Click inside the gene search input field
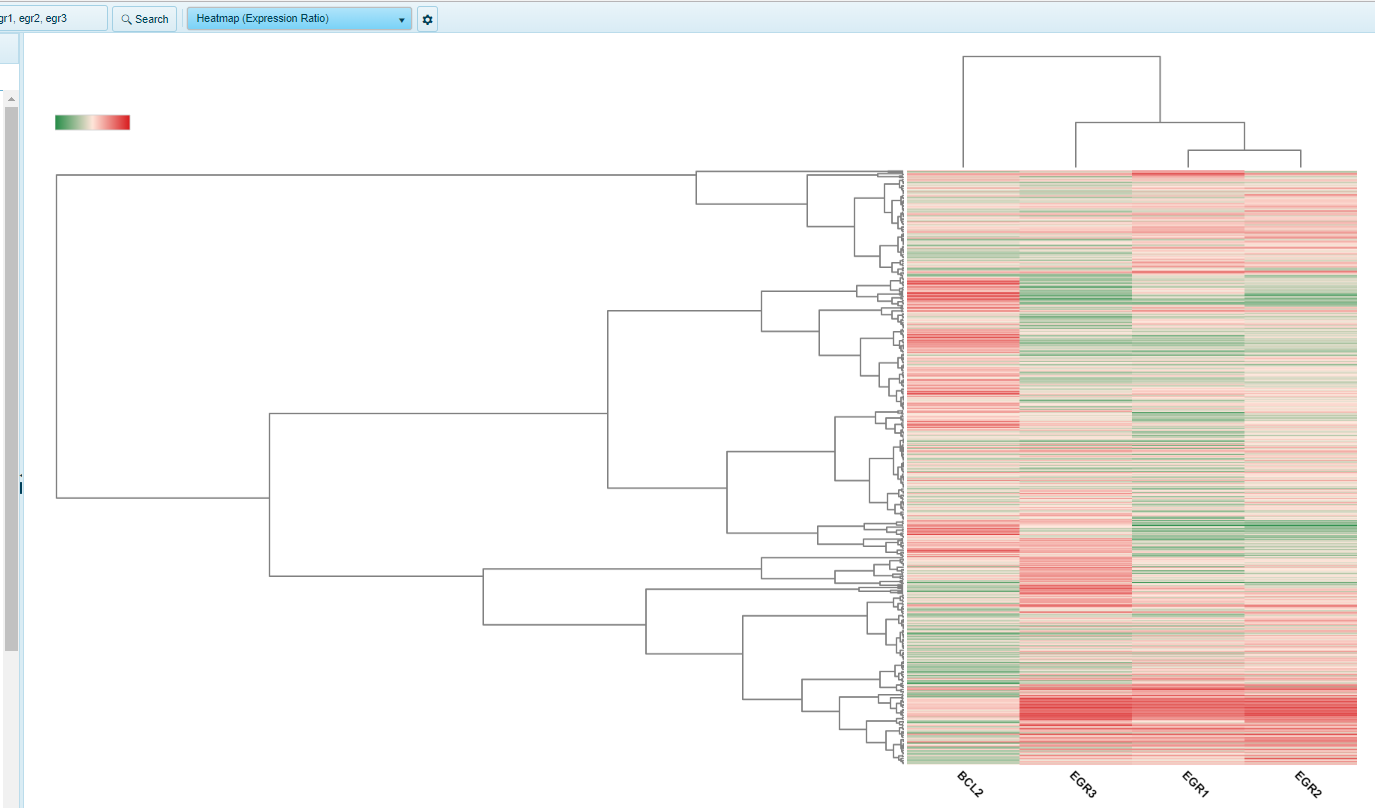1375x808 pixels. [x=54, y=17]
